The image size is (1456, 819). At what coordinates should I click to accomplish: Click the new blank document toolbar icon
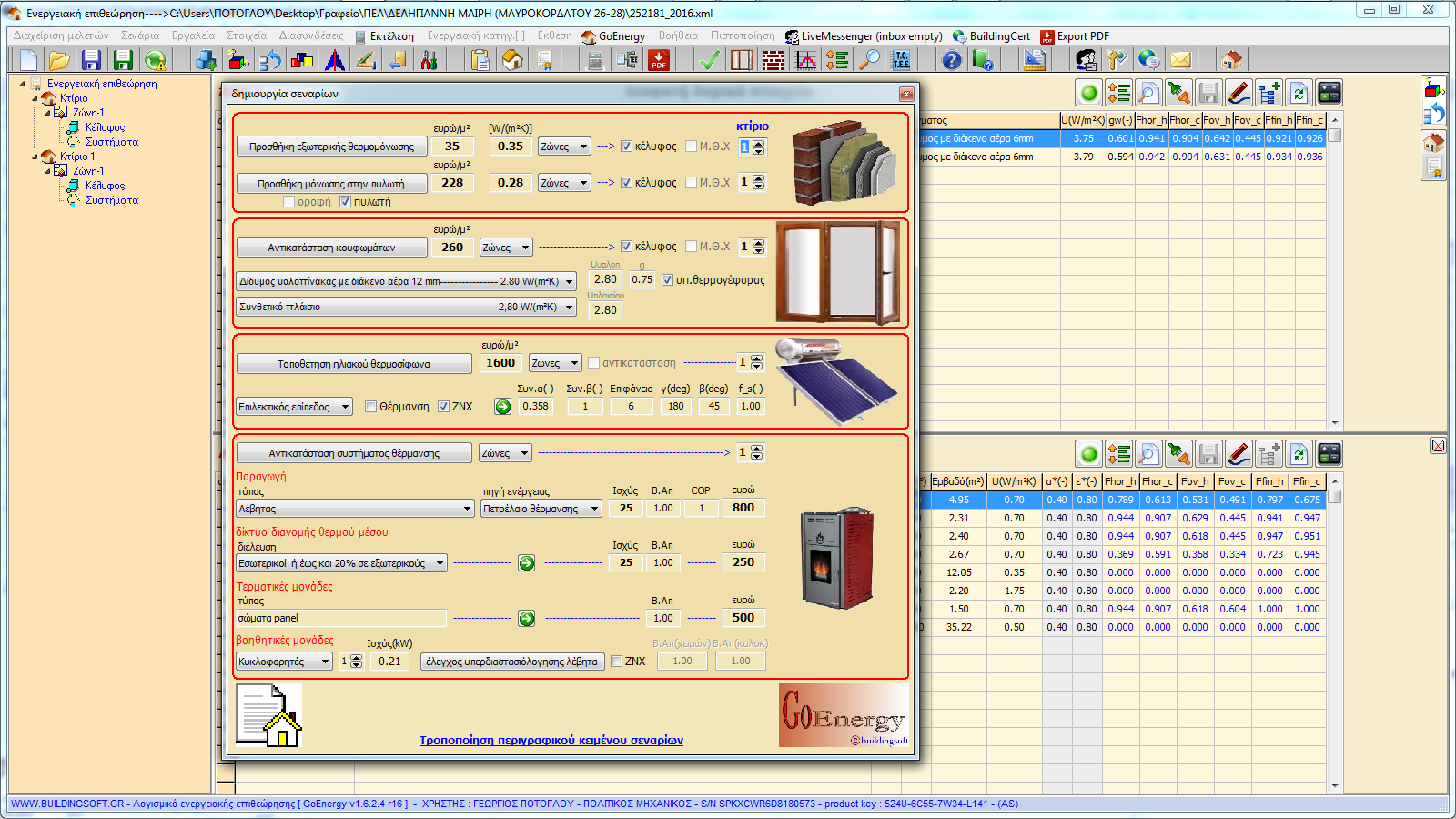[28, 60]
